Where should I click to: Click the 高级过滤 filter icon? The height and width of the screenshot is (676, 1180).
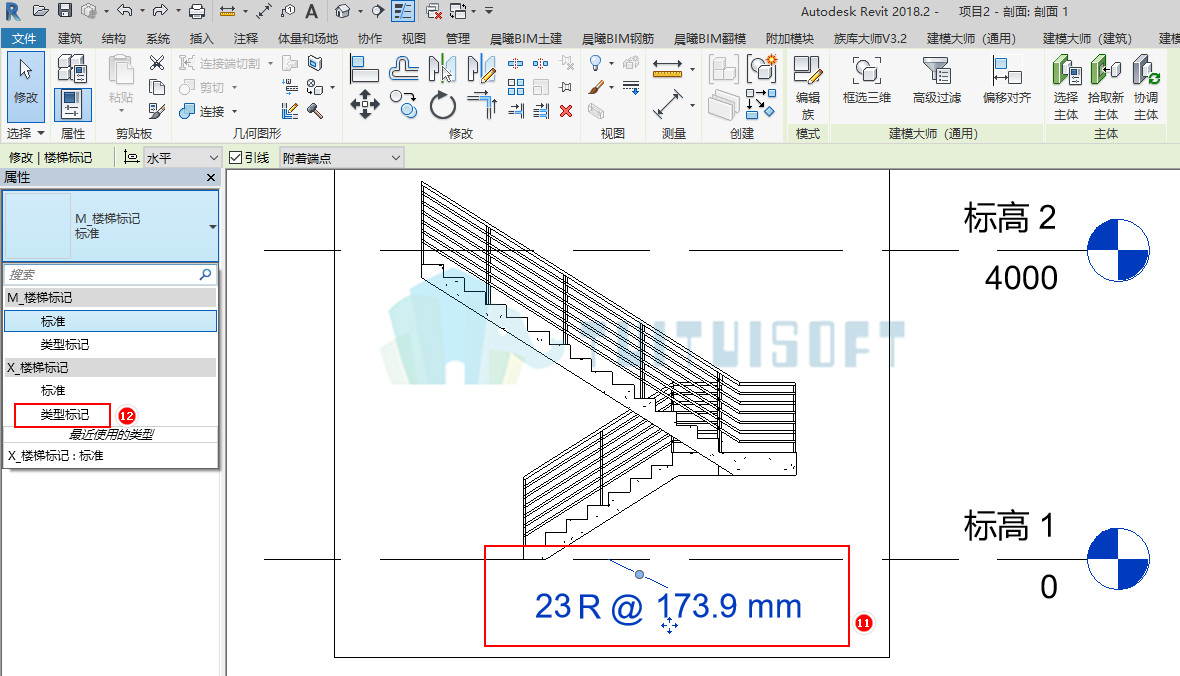(937, 81)
